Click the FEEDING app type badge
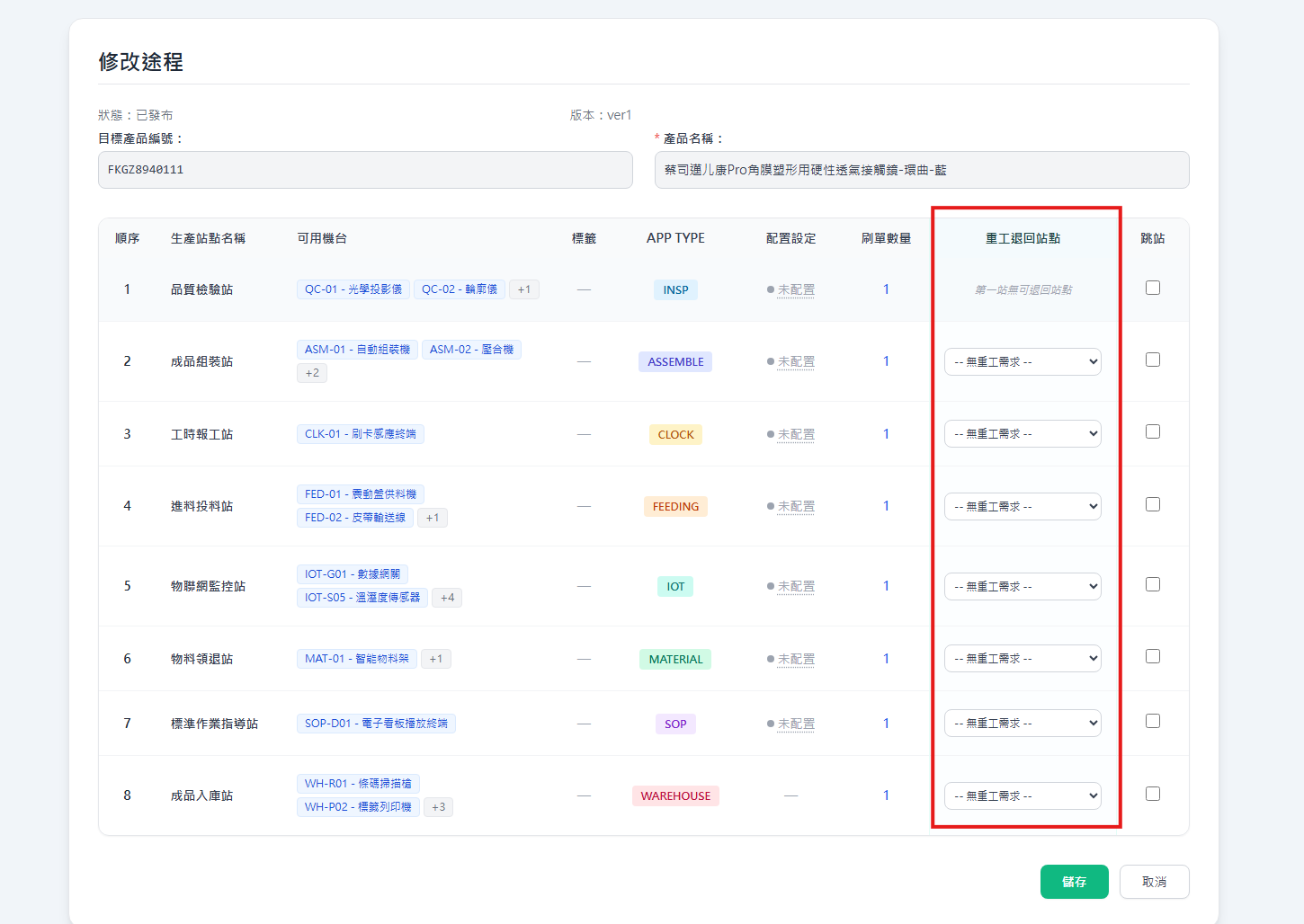Image resolution: width=1304 pixels, height=924 pixels. (x=676, y=506)
